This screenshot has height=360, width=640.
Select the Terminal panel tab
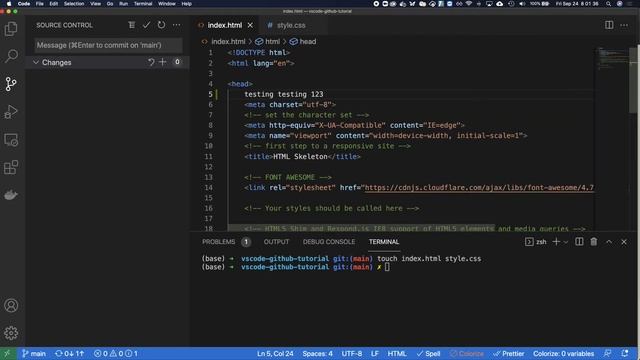coord(384,242)
